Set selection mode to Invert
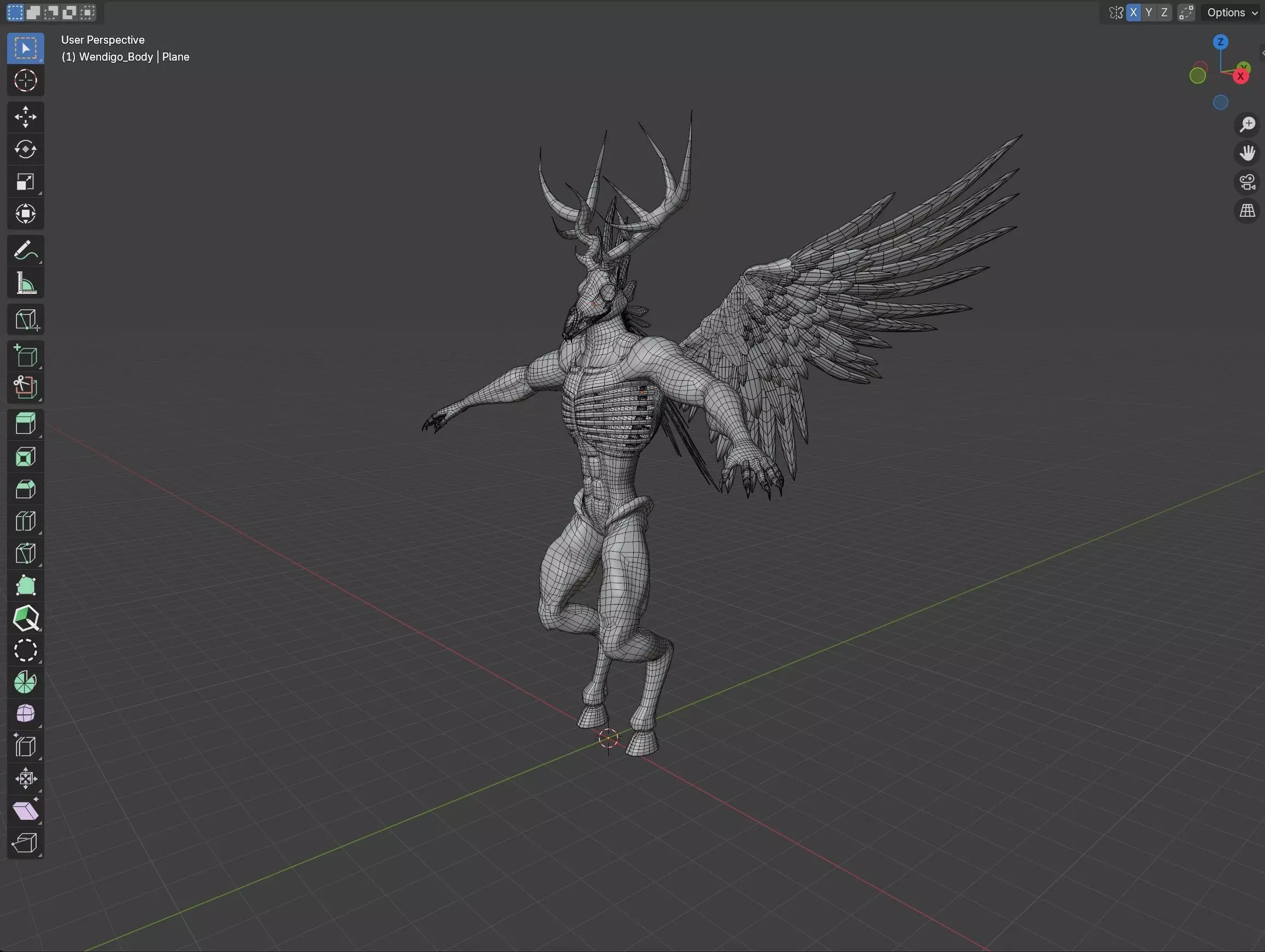The width and height of the screenshot is (1265, 952). click(69, 13)
